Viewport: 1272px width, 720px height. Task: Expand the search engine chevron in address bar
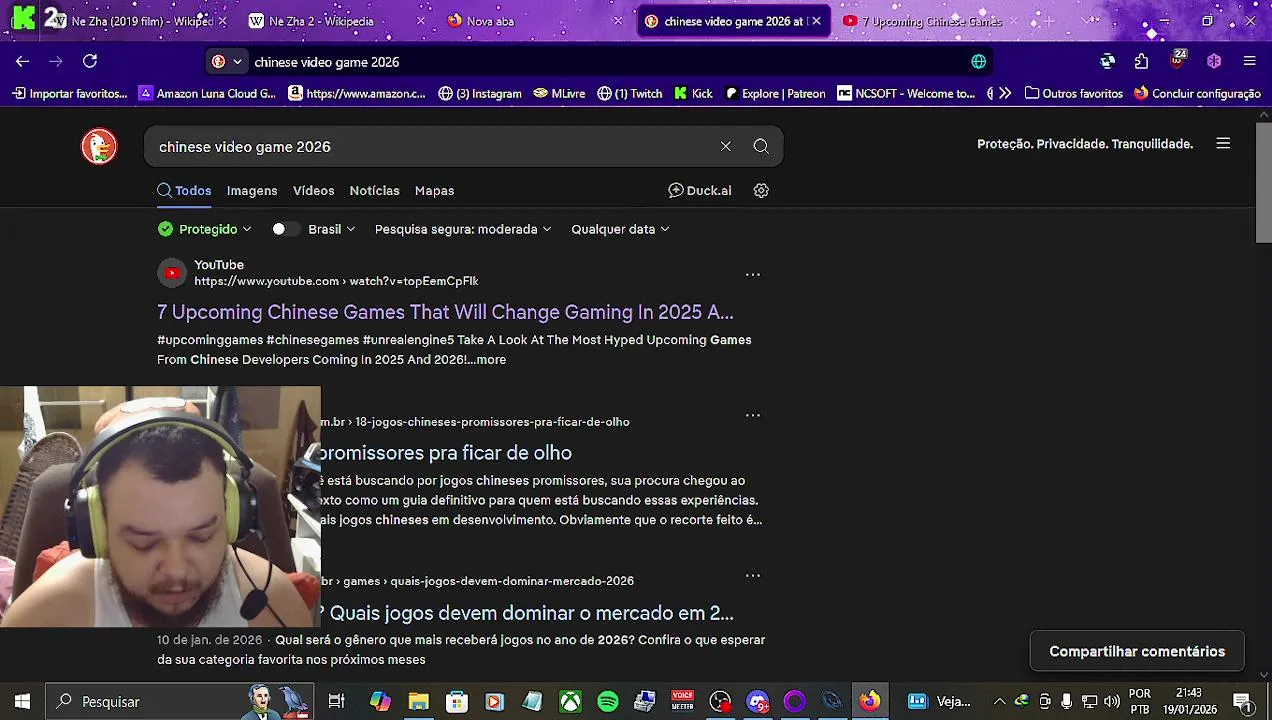tap(237, 61)
